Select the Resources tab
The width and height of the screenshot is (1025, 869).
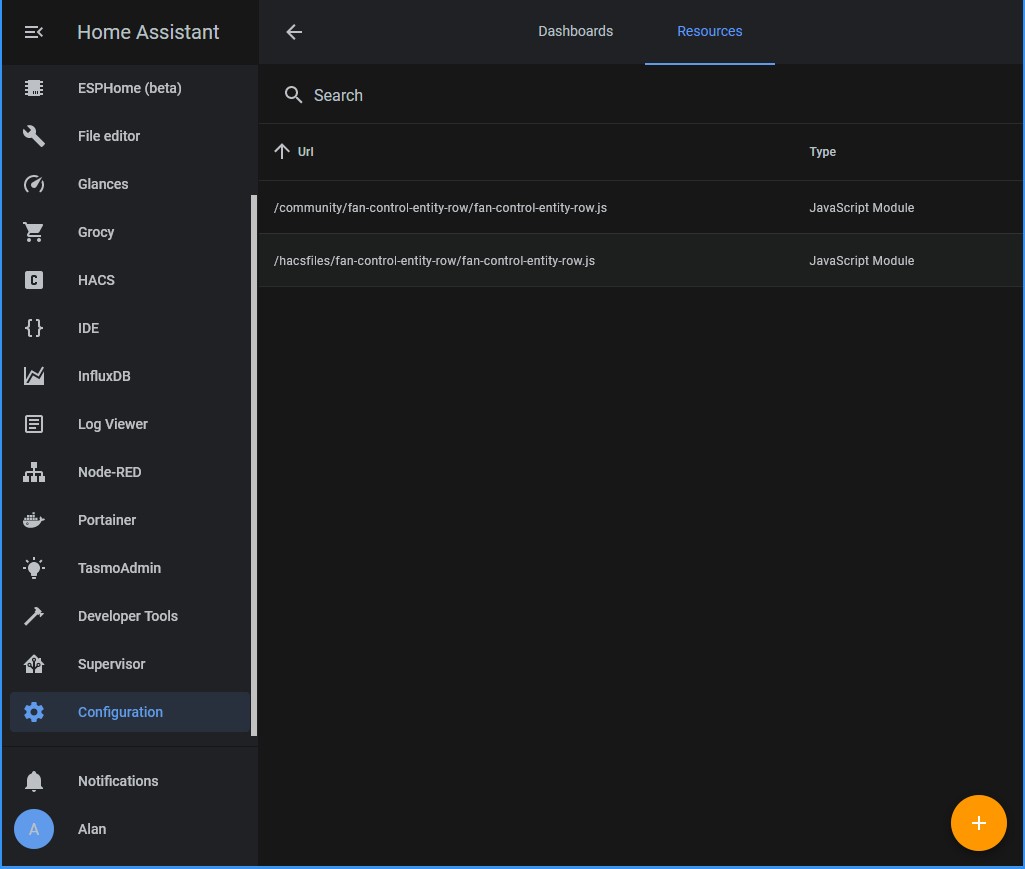709,31
